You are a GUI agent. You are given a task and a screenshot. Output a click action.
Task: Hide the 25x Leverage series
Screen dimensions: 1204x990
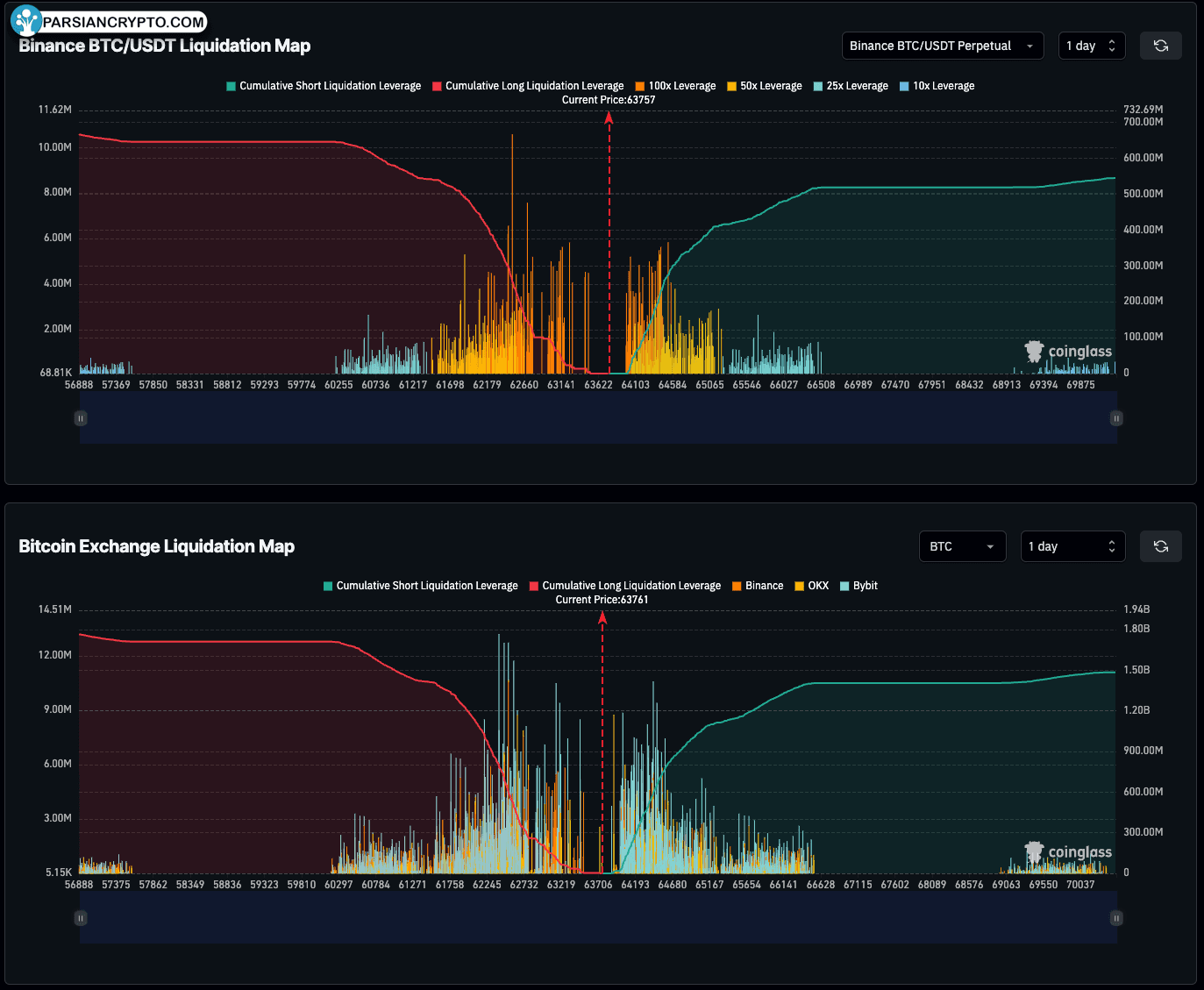pos(851,86)
